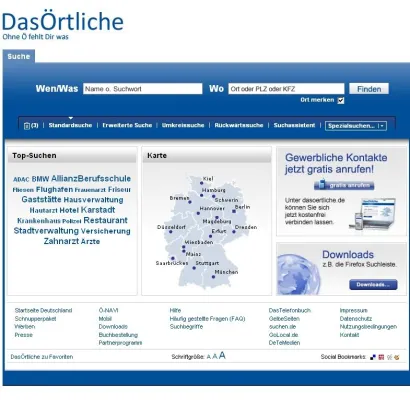This screenshot has width=410, height=400.
Task: Click Krankenhaus in Top-Suchen
Action: coord(39,221)
